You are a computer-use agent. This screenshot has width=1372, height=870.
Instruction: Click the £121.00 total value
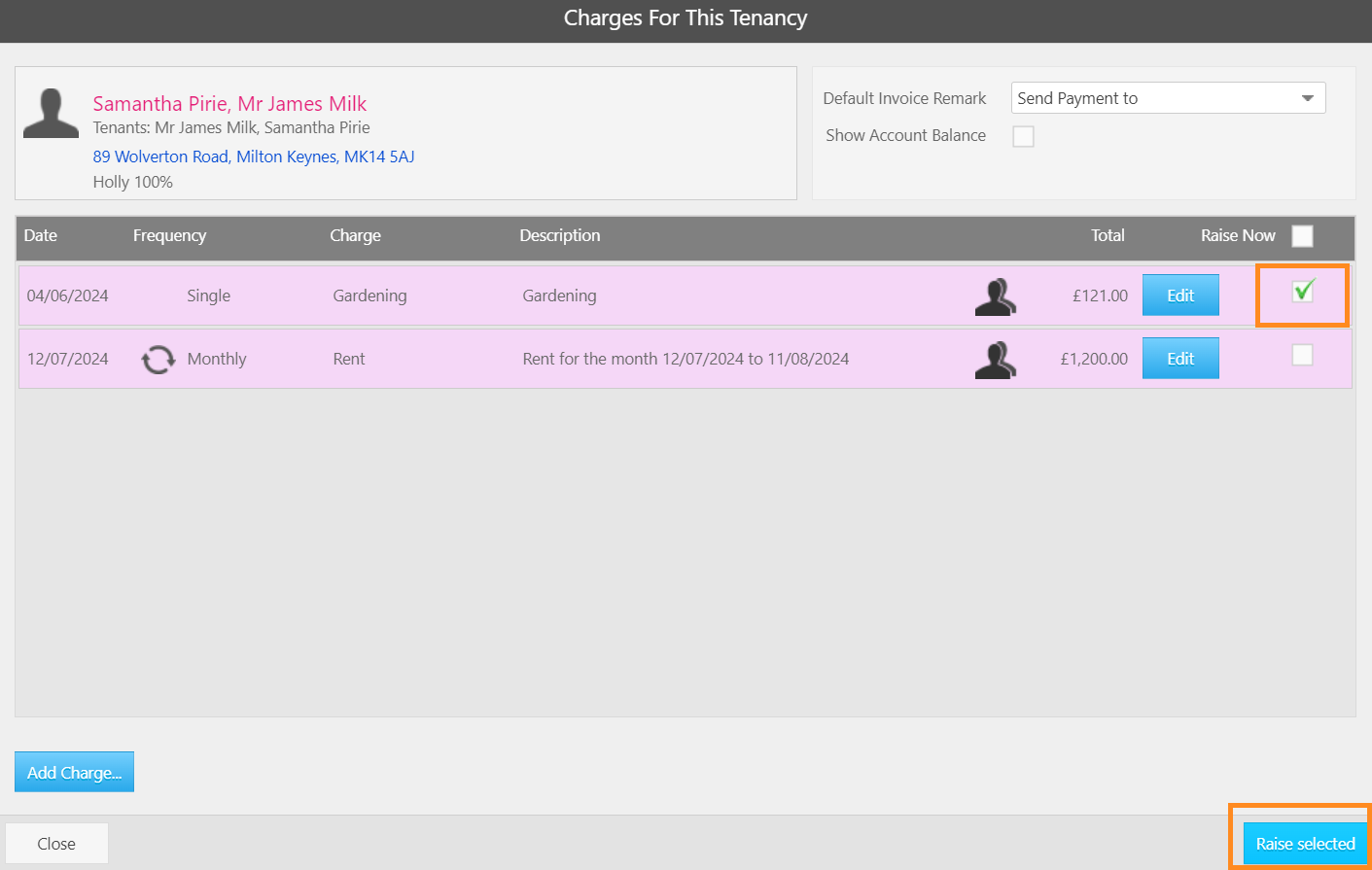[1100, 296]
